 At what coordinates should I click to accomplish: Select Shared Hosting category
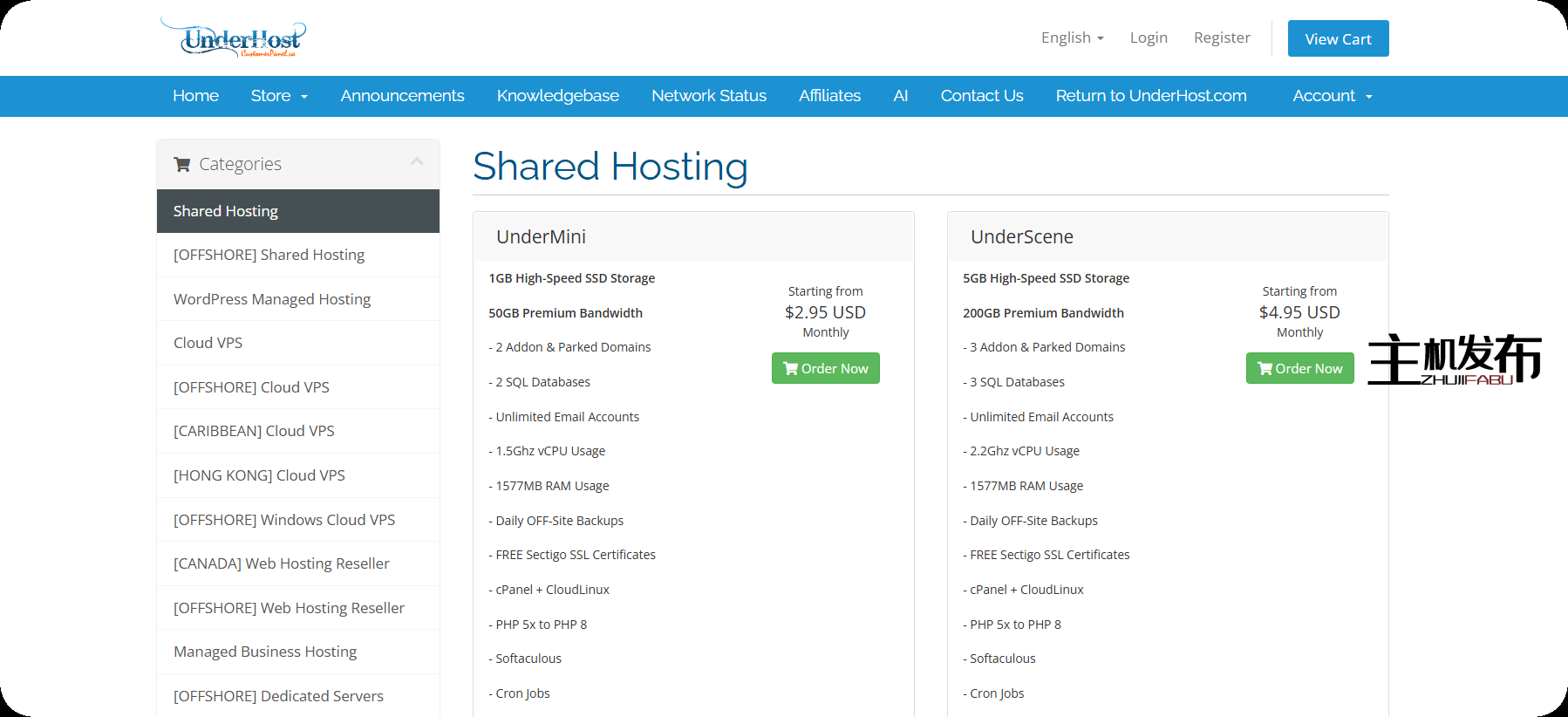pos(298,211)
